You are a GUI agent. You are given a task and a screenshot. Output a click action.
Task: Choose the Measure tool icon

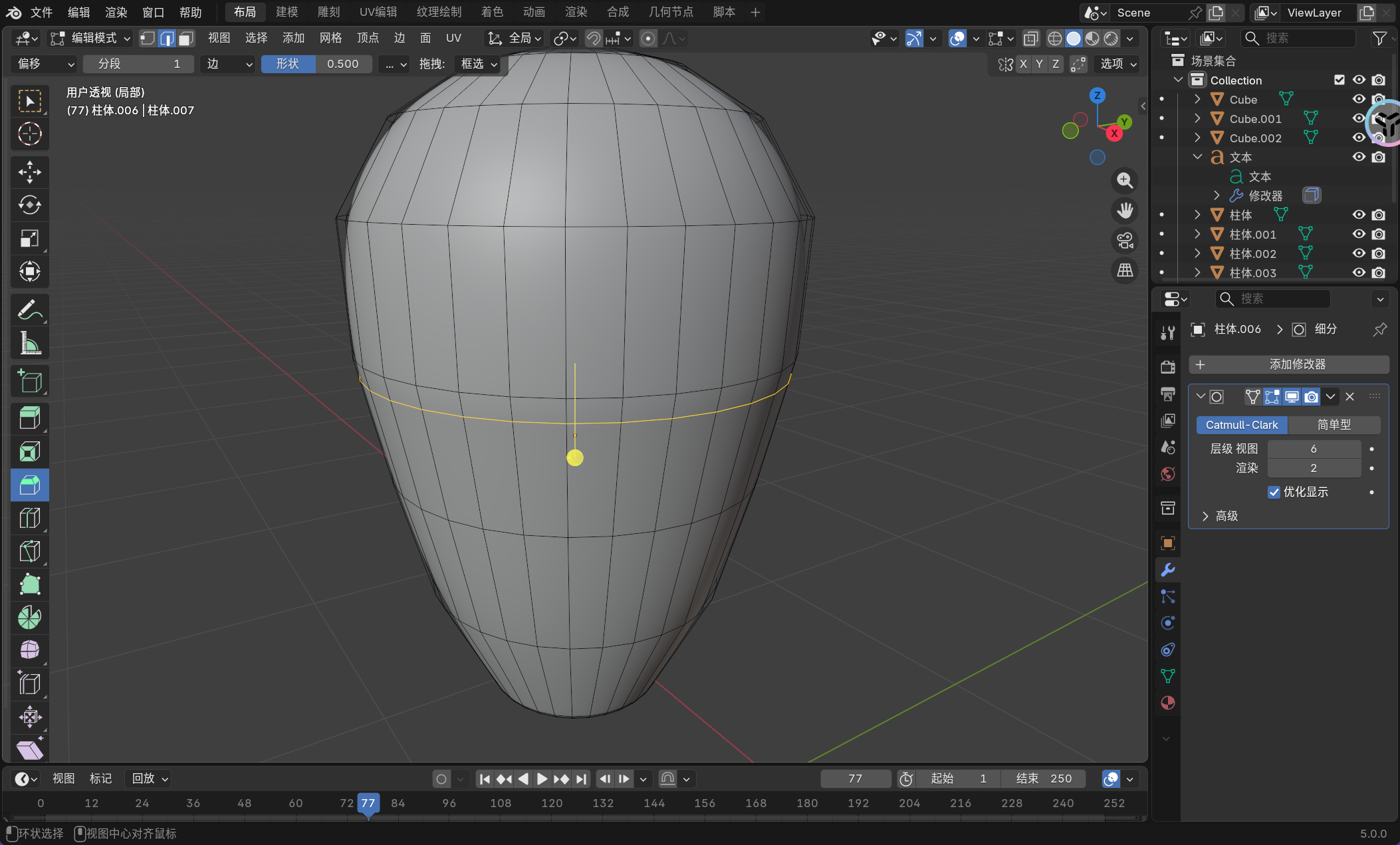click(x=29, y=344)
